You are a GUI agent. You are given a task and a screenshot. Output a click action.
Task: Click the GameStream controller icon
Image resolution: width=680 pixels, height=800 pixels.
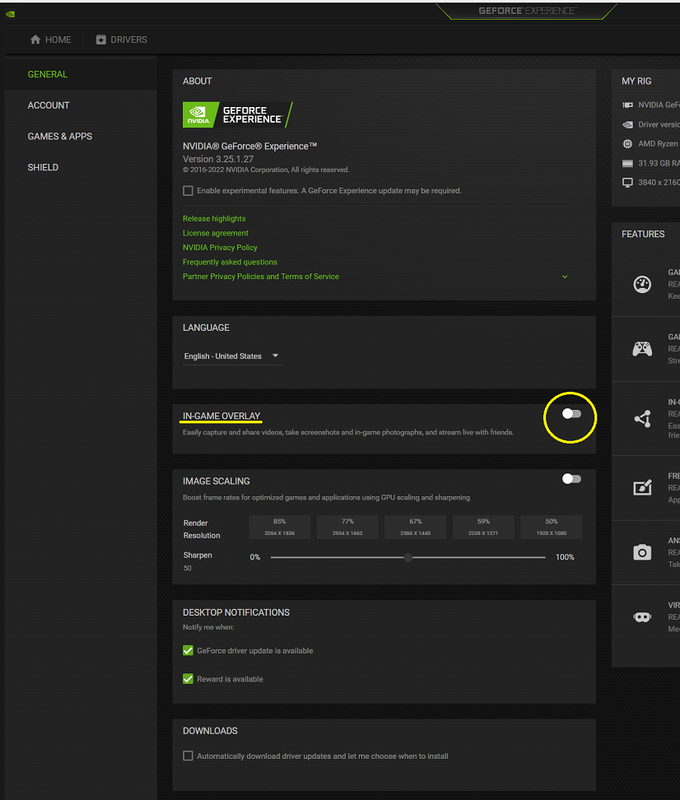tap(642, 349)
